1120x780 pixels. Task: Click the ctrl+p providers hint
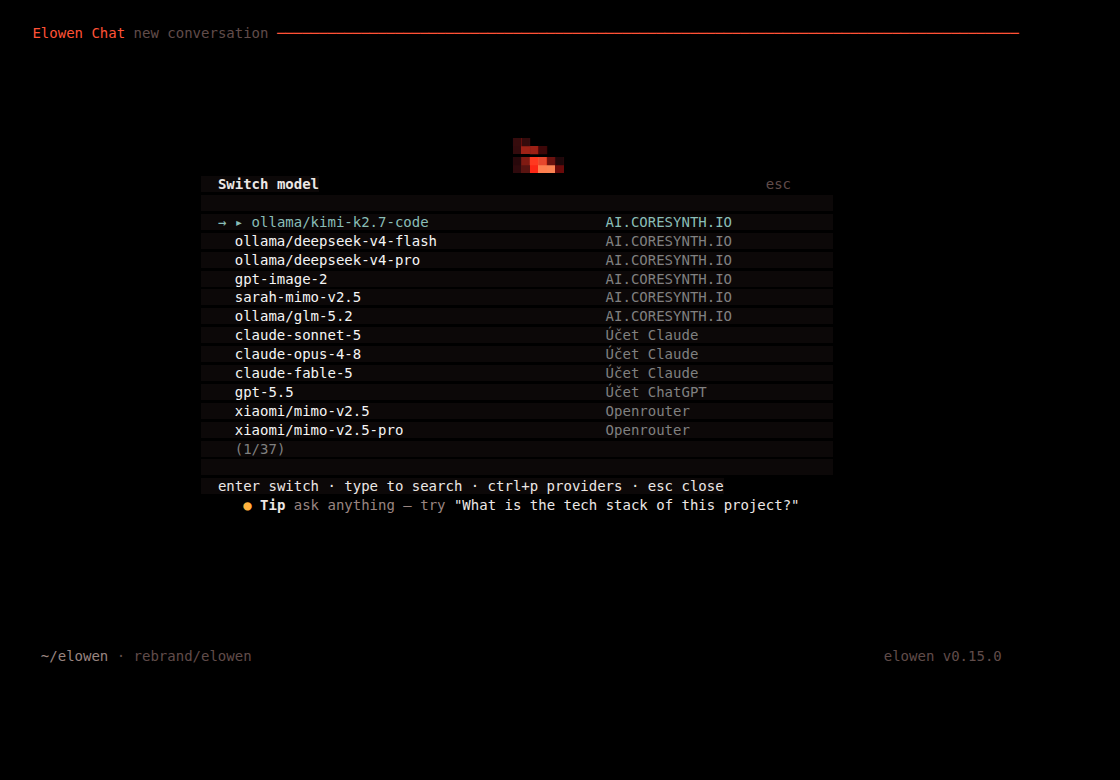(555, 486)
